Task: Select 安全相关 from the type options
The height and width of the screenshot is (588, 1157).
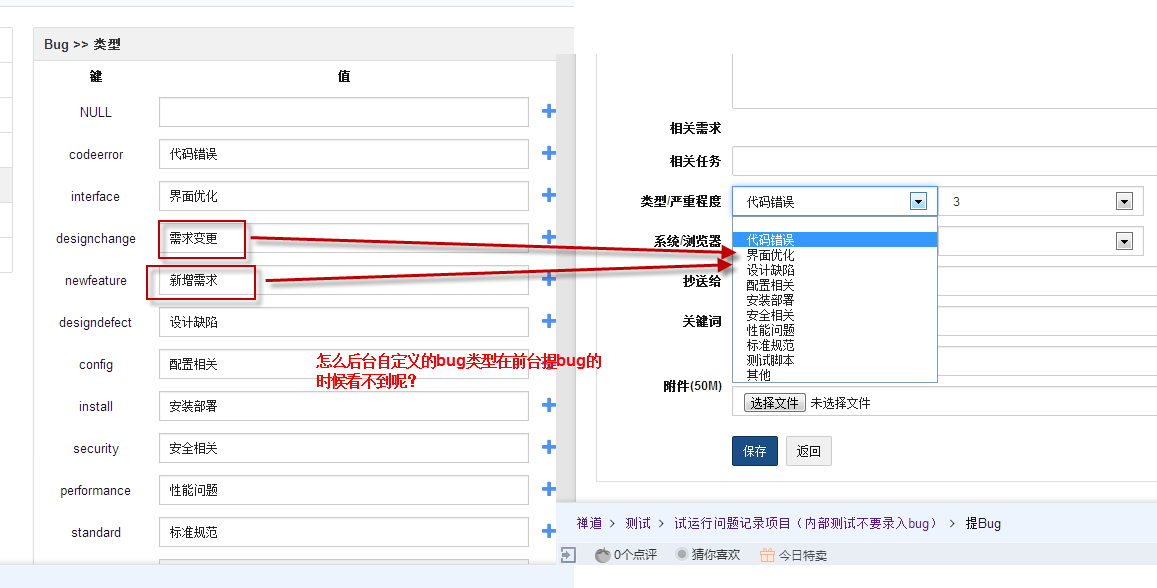Action: (835, 315)
